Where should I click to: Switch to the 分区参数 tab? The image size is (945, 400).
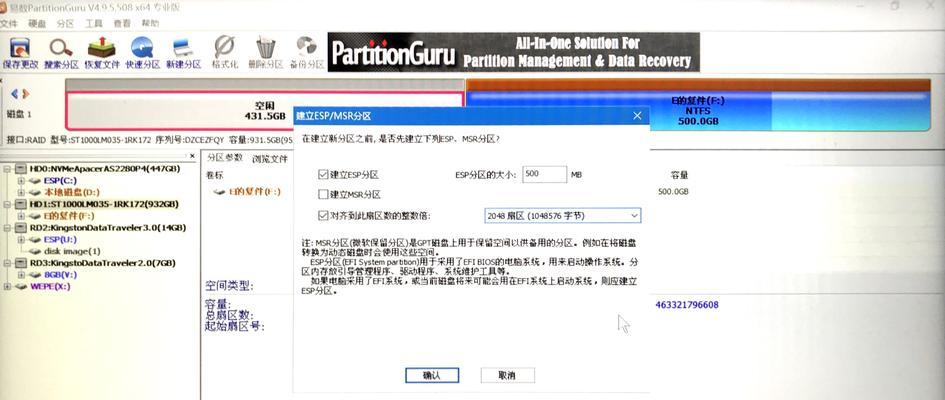(x=224, y=158)
